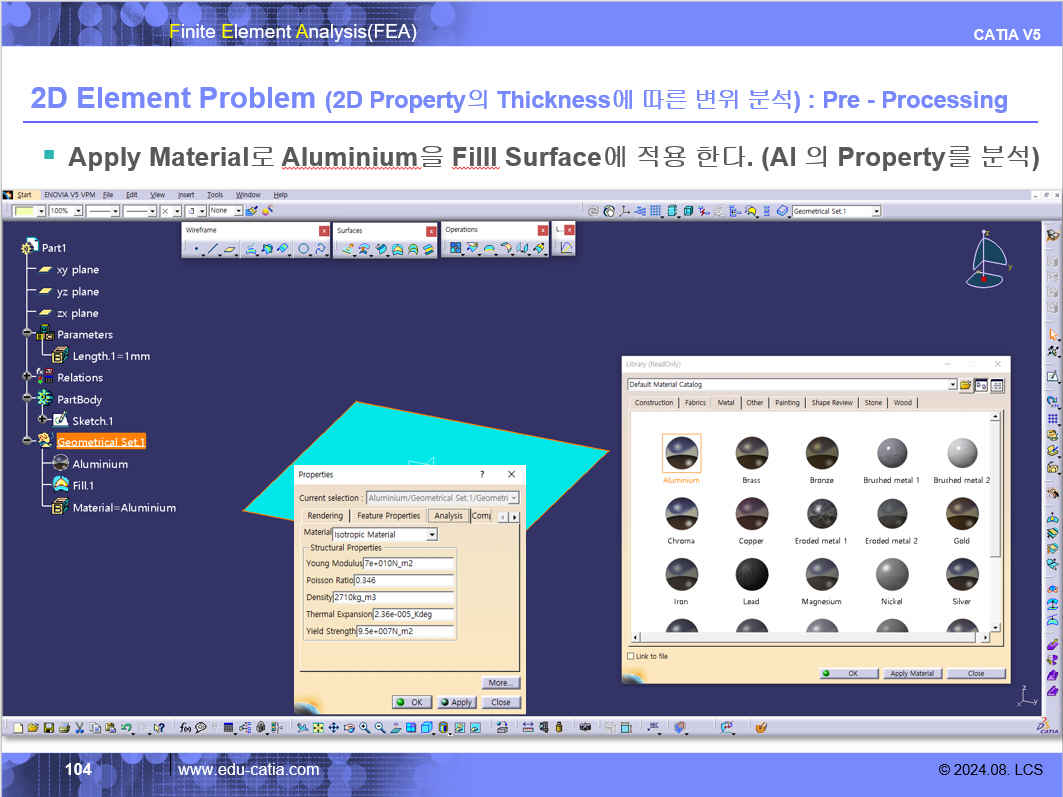Click the More... button in Properties
Image resolution: width=1063 pixels, height=797 pixels.
pyautogui.click(x=500, y=683)
